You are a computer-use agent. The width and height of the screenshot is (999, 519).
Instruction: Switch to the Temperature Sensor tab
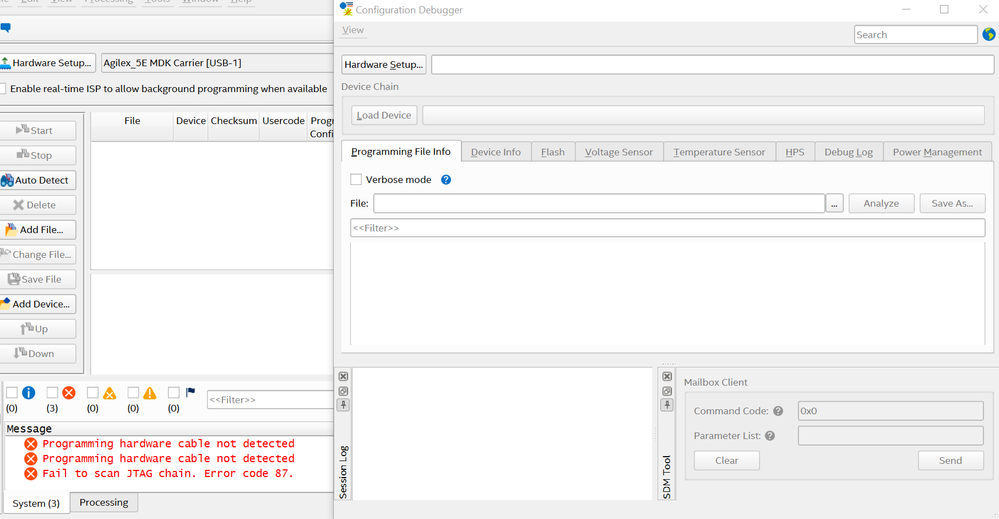tap(718, 152)
